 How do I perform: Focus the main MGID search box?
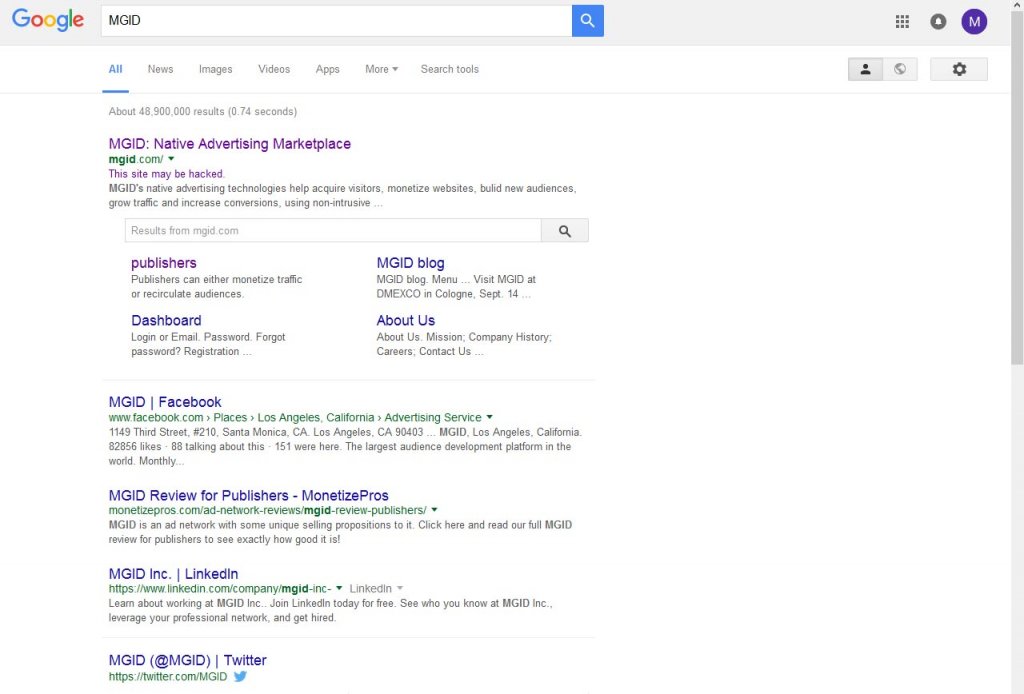tap(336, 21)
